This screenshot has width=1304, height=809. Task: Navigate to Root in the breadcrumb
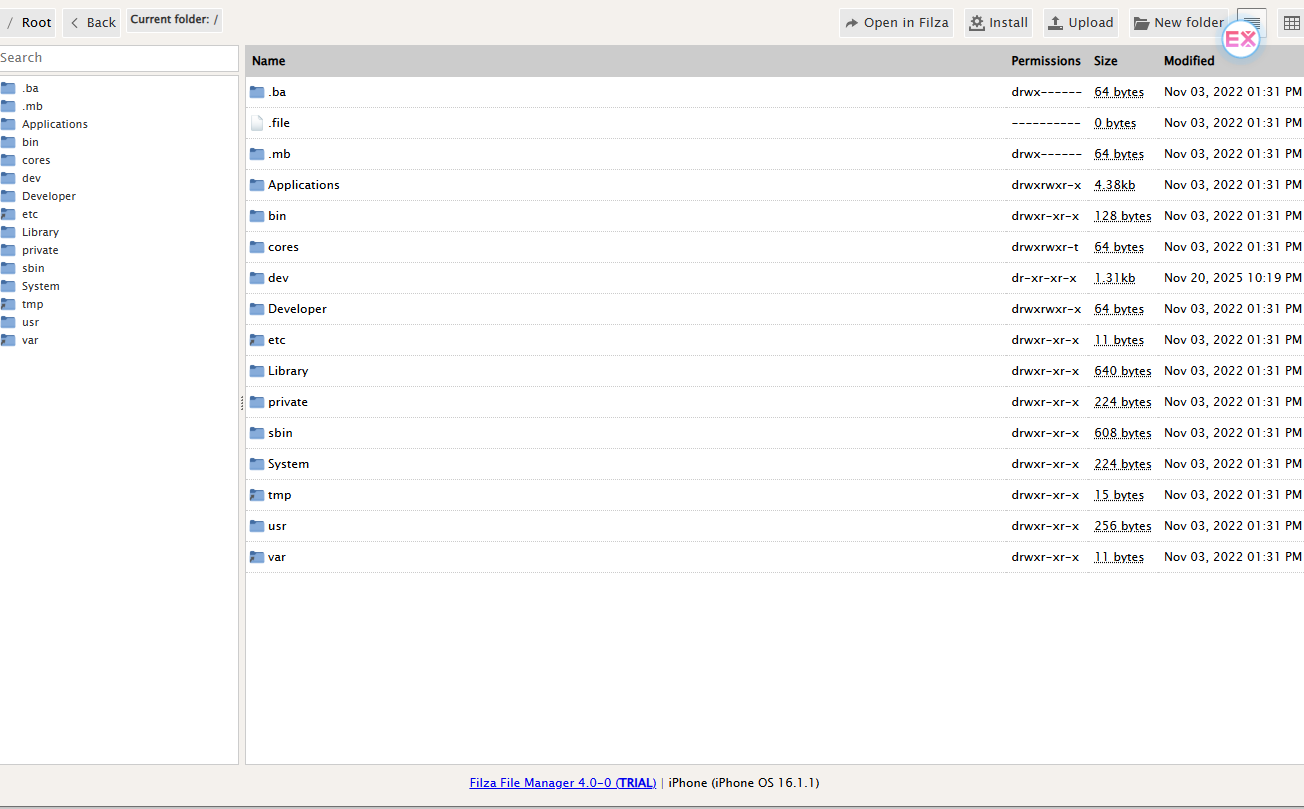[36, 23]
